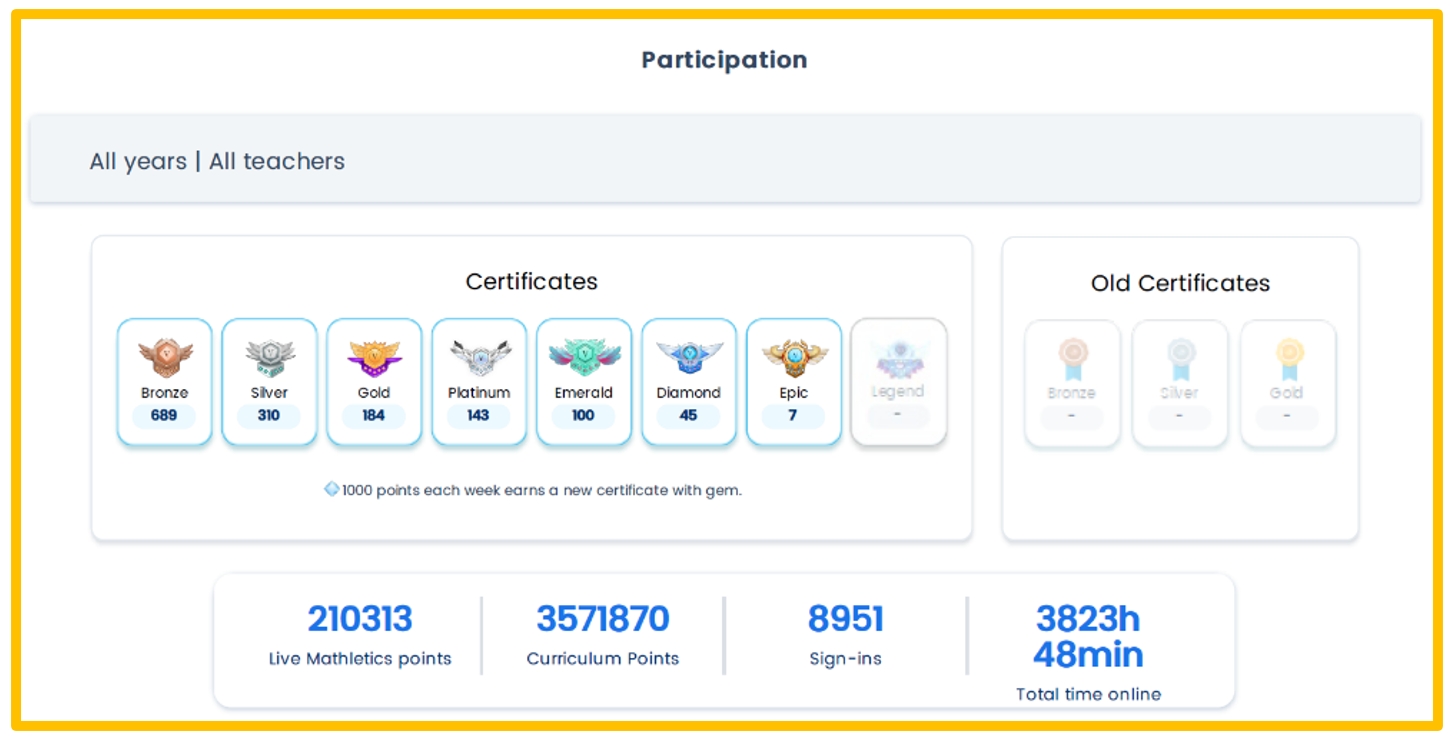1452x747 pixels.
Task: Open the All years | All teachers filter bar
Action: tap(724, 161)
